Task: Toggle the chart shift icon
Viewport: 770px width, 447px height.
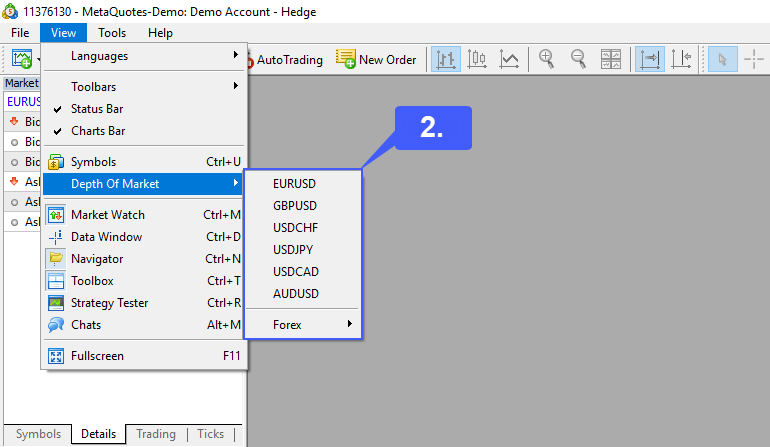Action: 681,59
